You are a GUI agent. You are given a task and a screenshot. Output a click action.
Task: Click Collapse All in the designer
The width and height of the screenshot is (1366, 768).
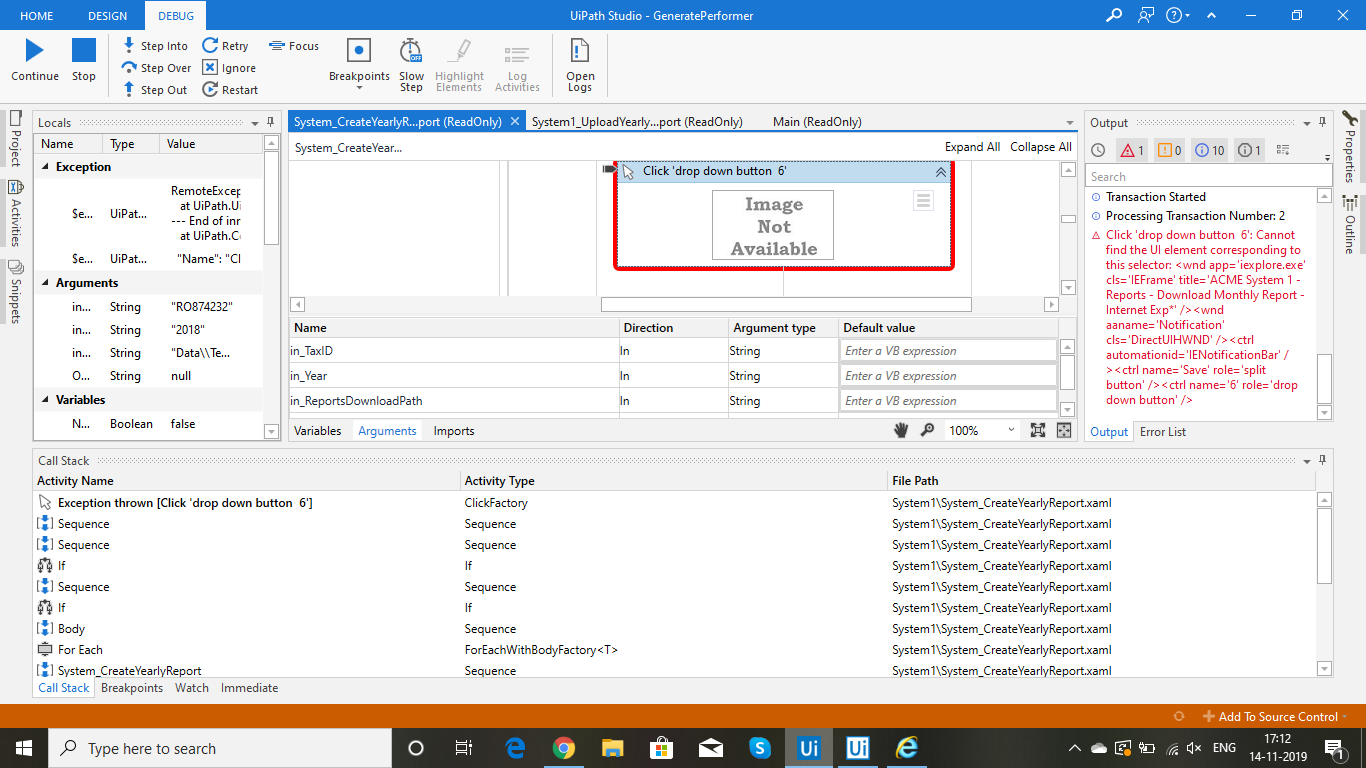coord(1041,147)
